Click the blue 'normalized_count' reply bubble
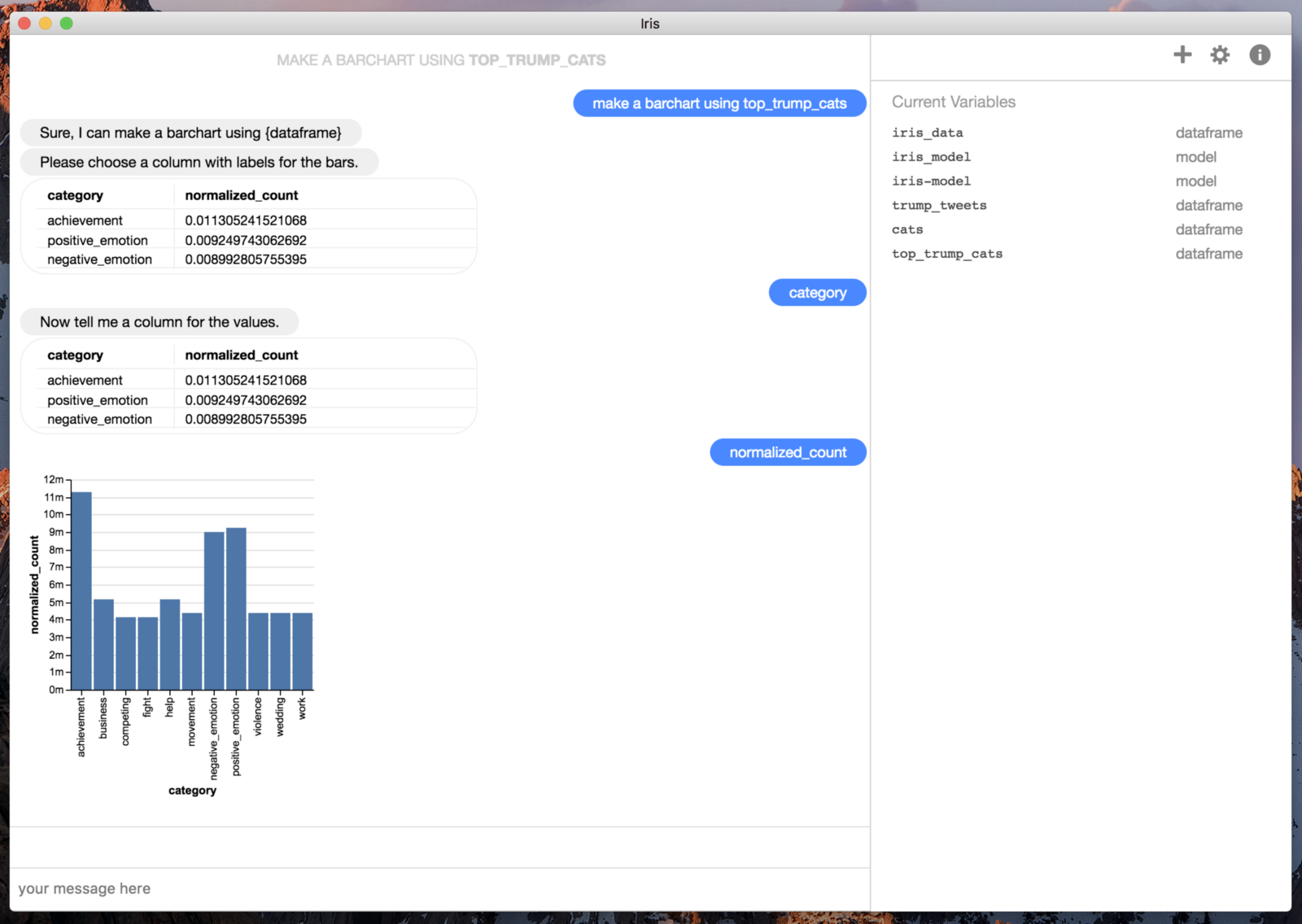 [788, 452]
